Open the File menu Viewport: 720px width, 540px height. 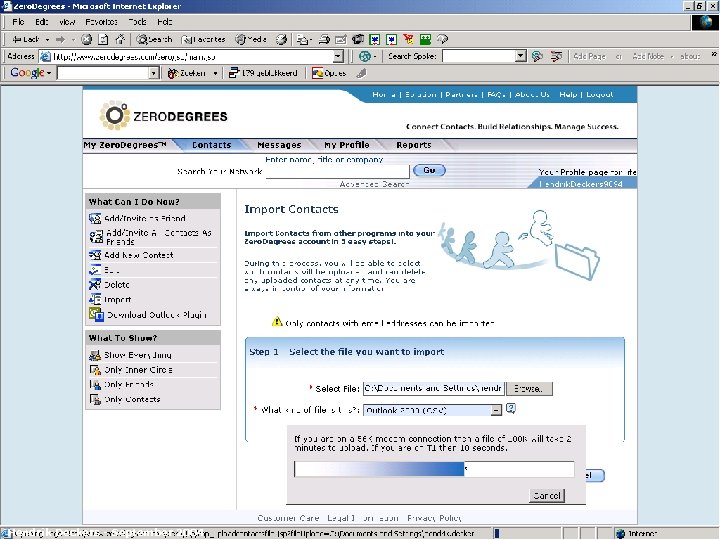(x=18, y=22)
